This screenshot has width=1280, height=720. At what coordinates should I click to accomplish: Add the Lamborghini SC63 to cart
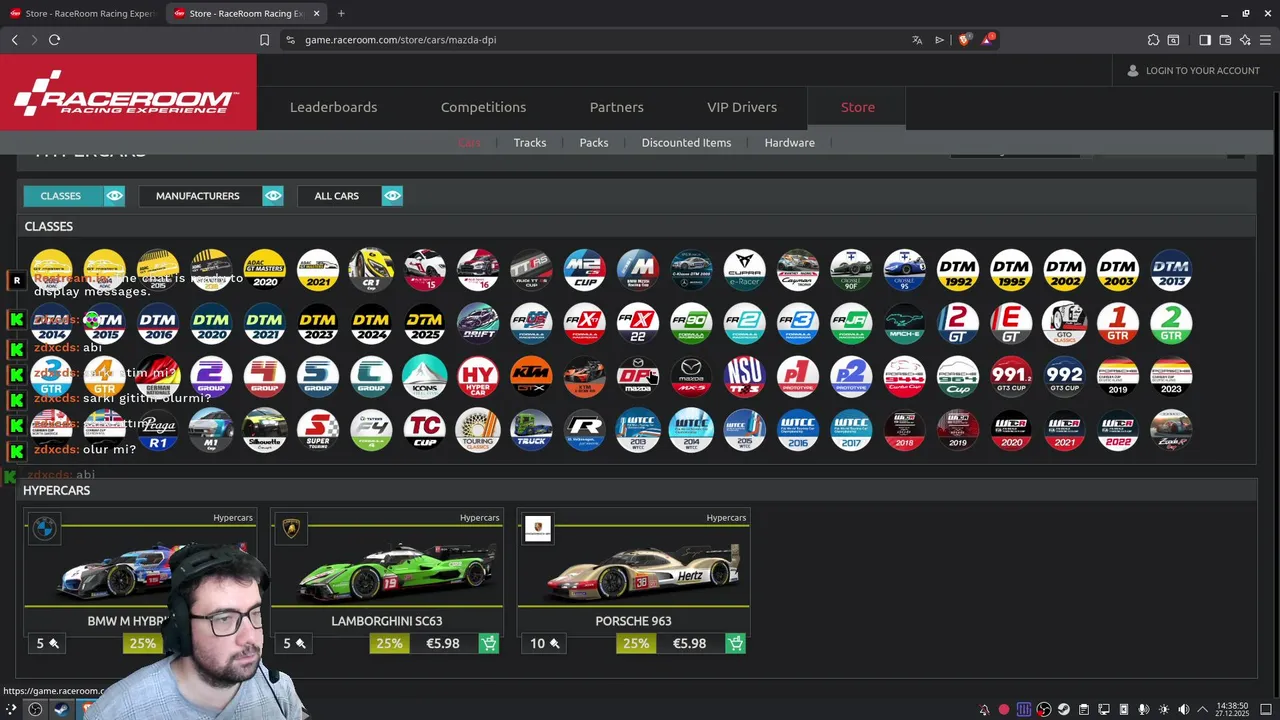pyautogui.click(x=489, y=643)
